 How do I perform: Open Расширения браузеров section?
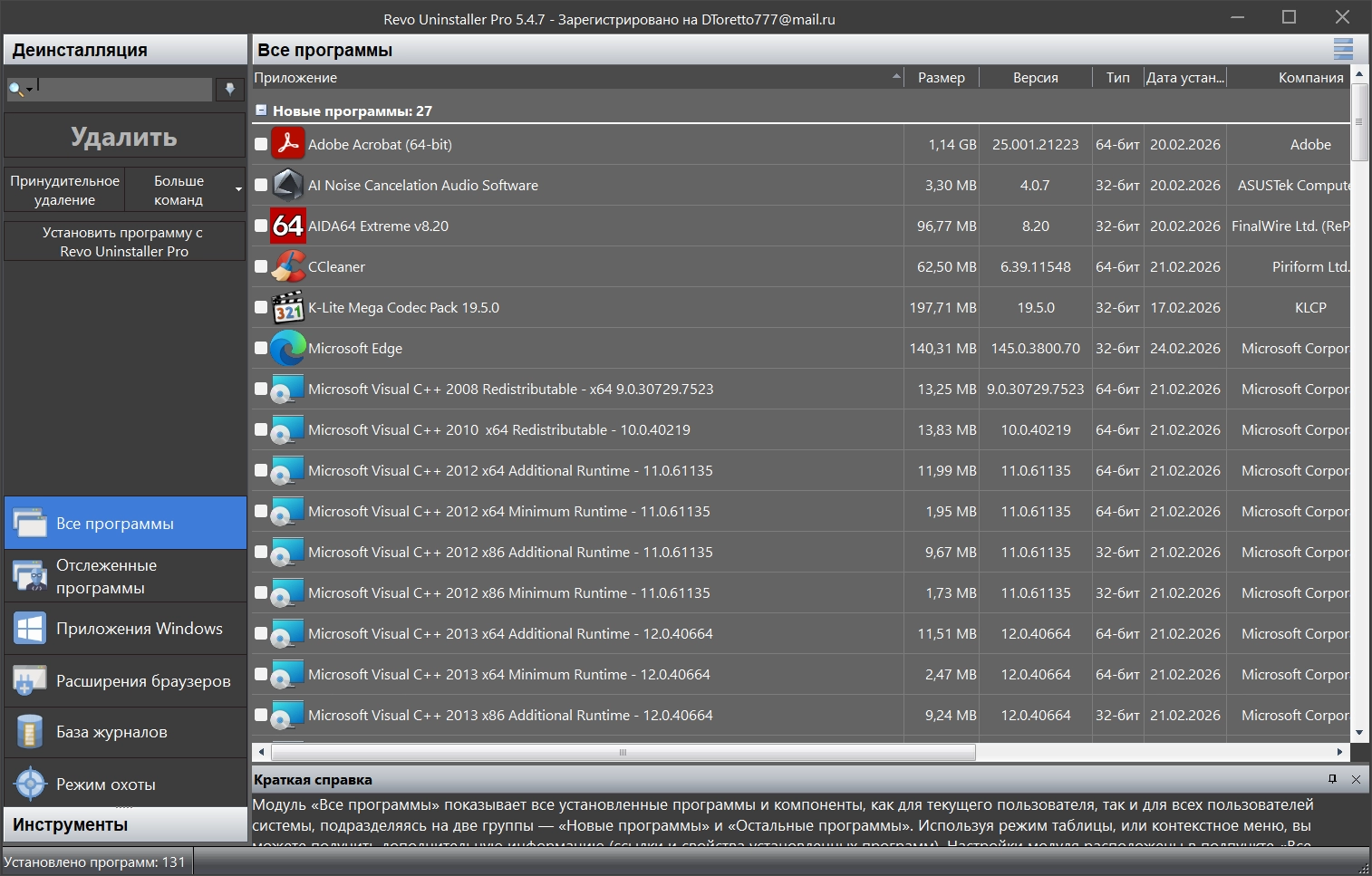point(125,681)
